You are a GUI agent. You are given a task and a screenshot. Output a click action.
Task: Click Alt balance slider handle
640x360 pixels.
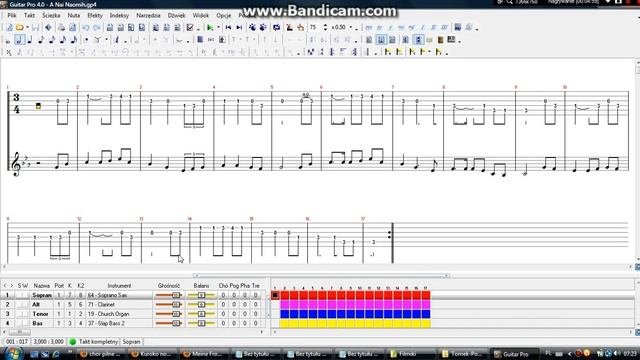[x=201, y=304]
